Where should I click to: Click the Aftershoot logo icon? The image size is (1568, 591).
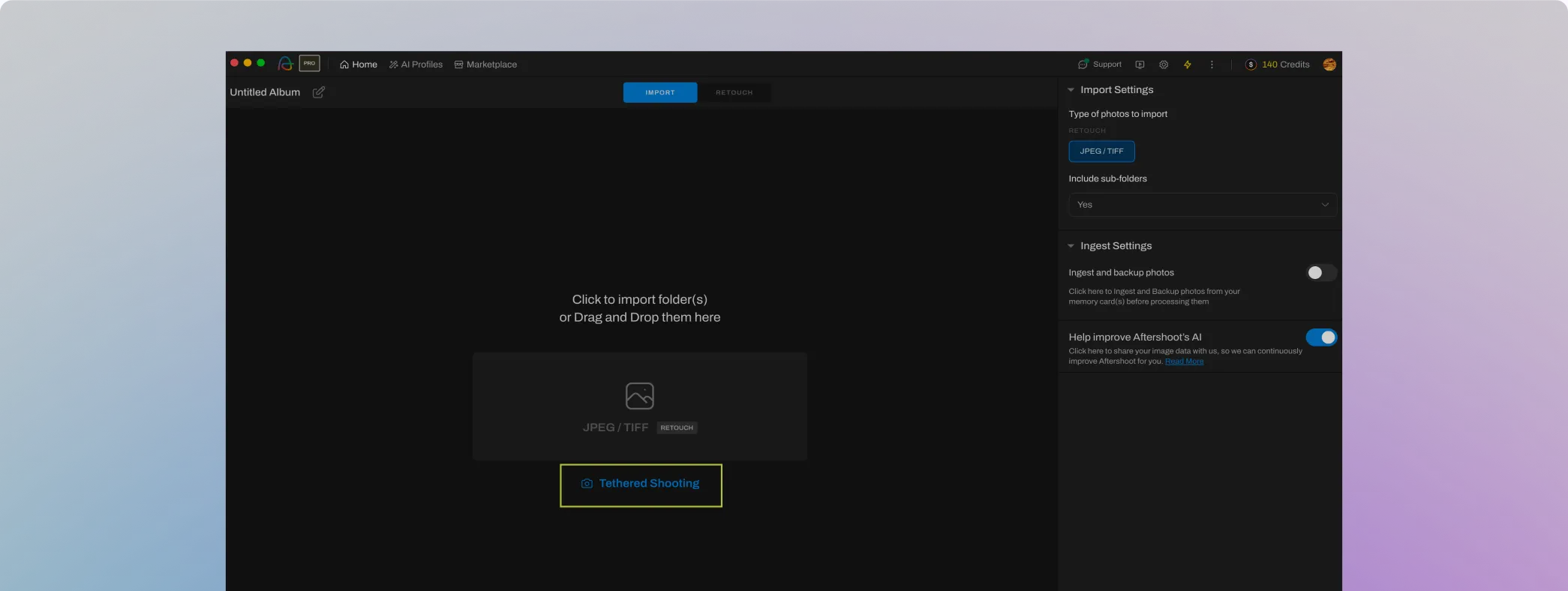click(285, 64)
